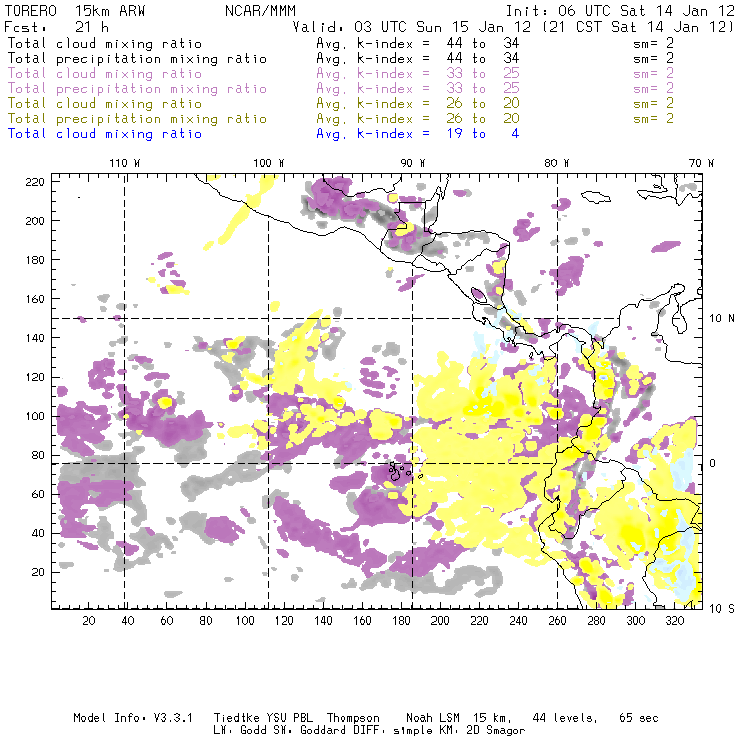This screenshot has width=740, height=740.
Task: Click the purple 'Total precipitation mixing ratio' legend entry
Action: pos(137,89)
